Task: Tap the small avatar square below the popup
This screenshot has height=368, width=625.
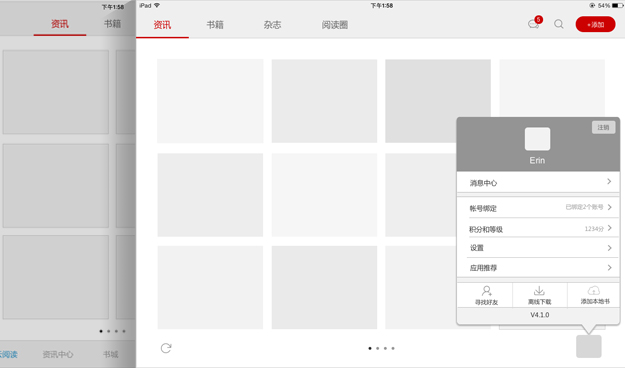Action: point(588,346)
